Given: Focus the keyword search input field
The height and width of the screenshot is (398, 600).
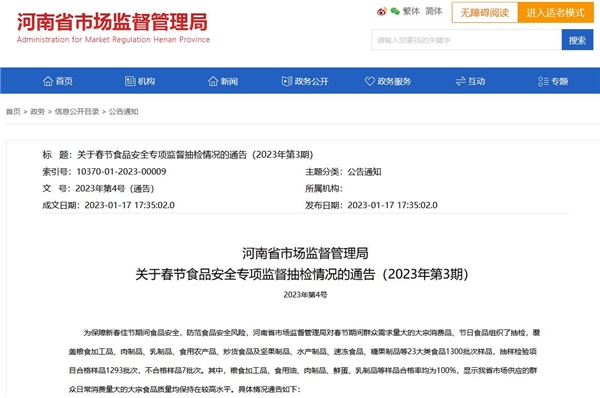Looking at the screenshot, I should (466, 40).
